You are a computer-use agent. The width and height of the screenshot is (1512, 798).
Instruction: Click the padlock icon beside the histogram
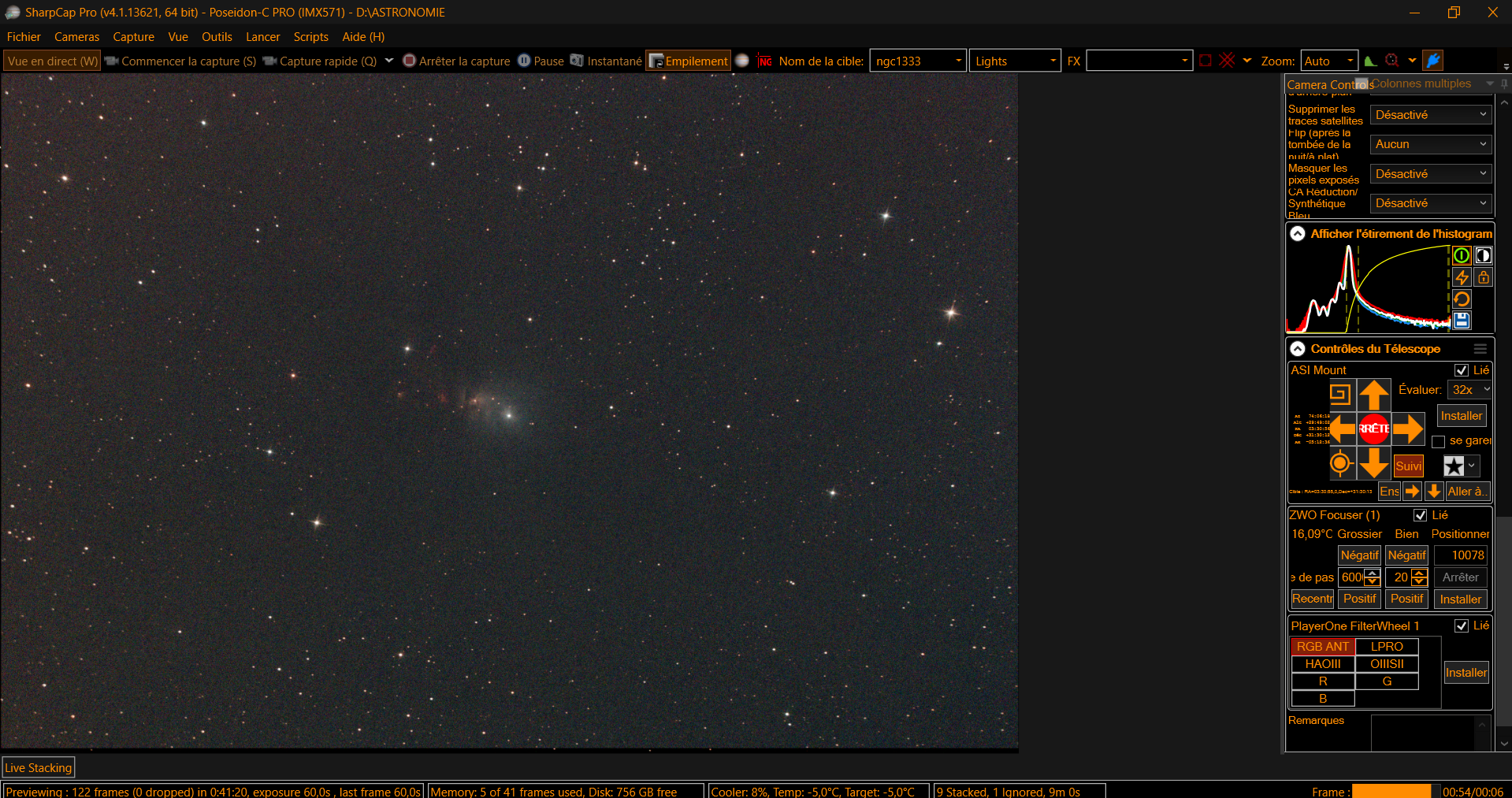1483,277
